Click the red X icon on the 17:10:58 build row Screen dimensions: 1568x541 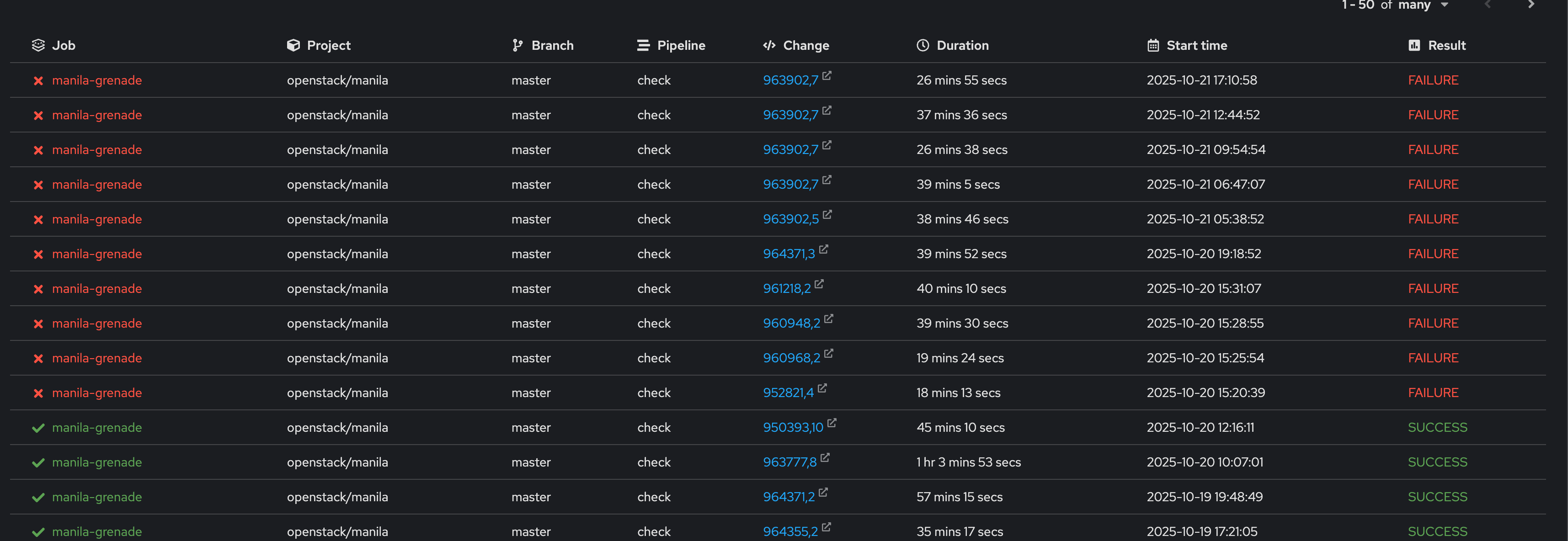[x=38, y=80]
